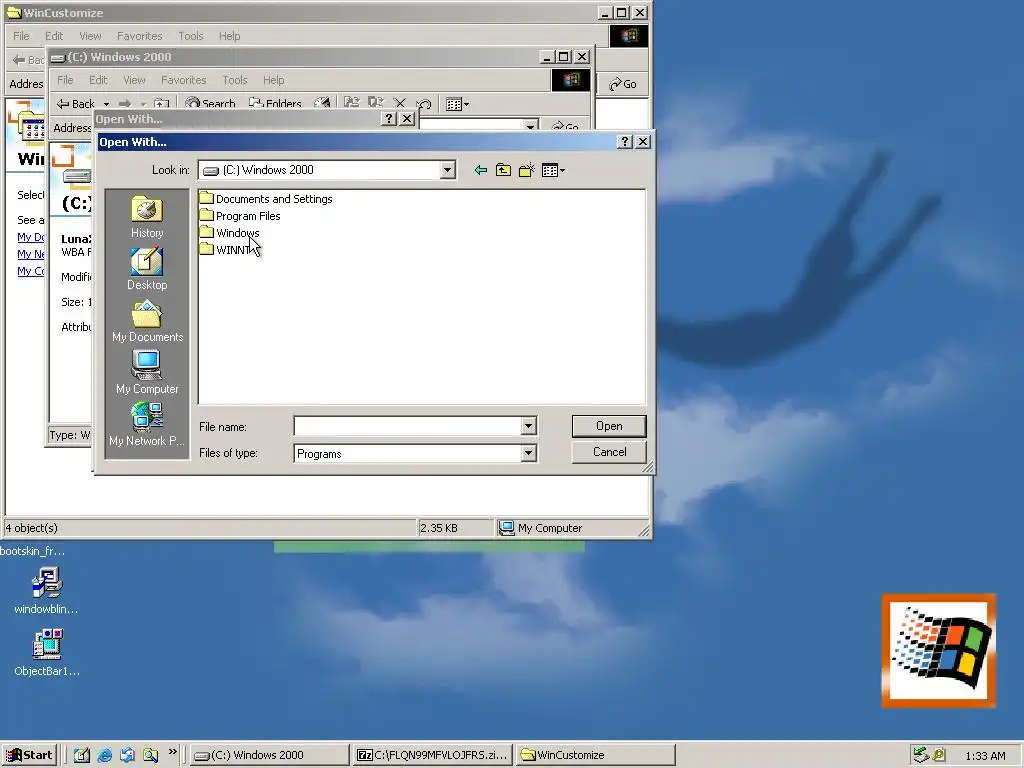This screenshot has width=1024, height=768.
Task: Open Back history dropdown in (C:) window toolbar
Action: 106,104
